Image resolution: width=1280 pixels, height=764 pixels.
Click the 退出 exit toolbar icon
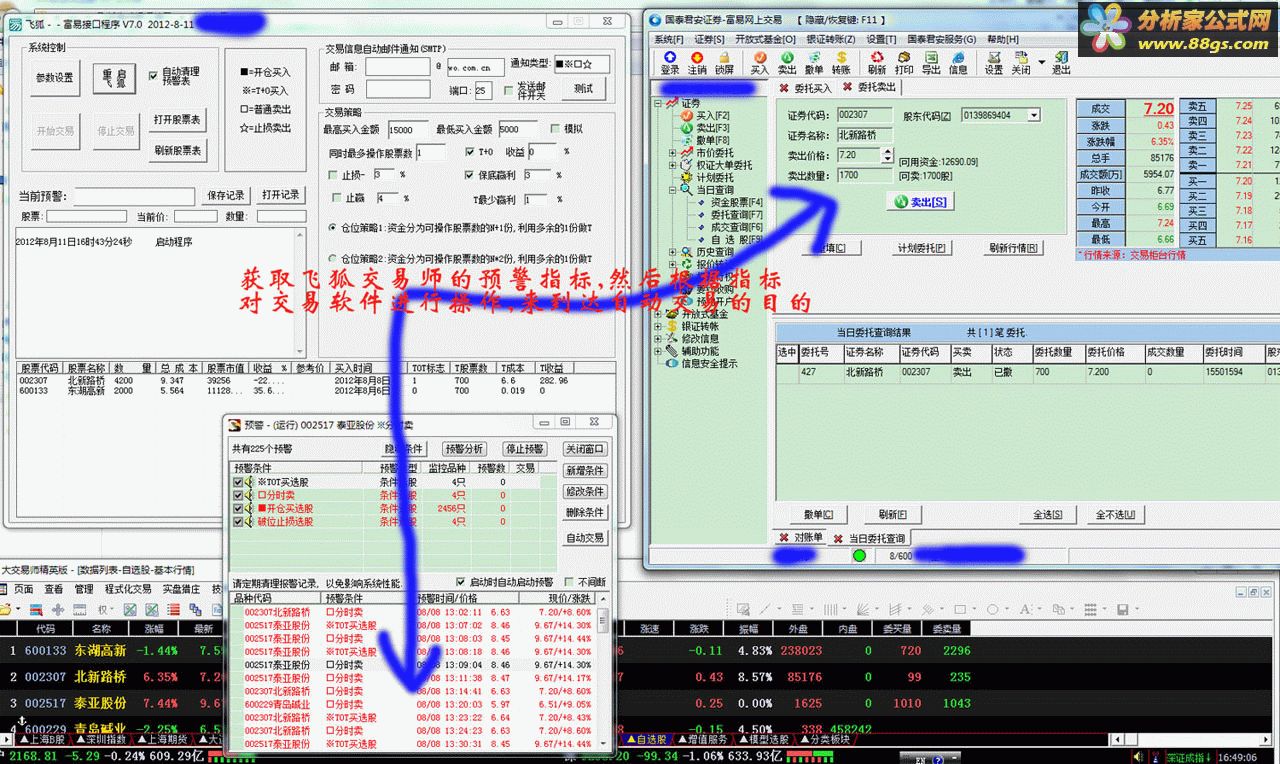[1061, 63]
